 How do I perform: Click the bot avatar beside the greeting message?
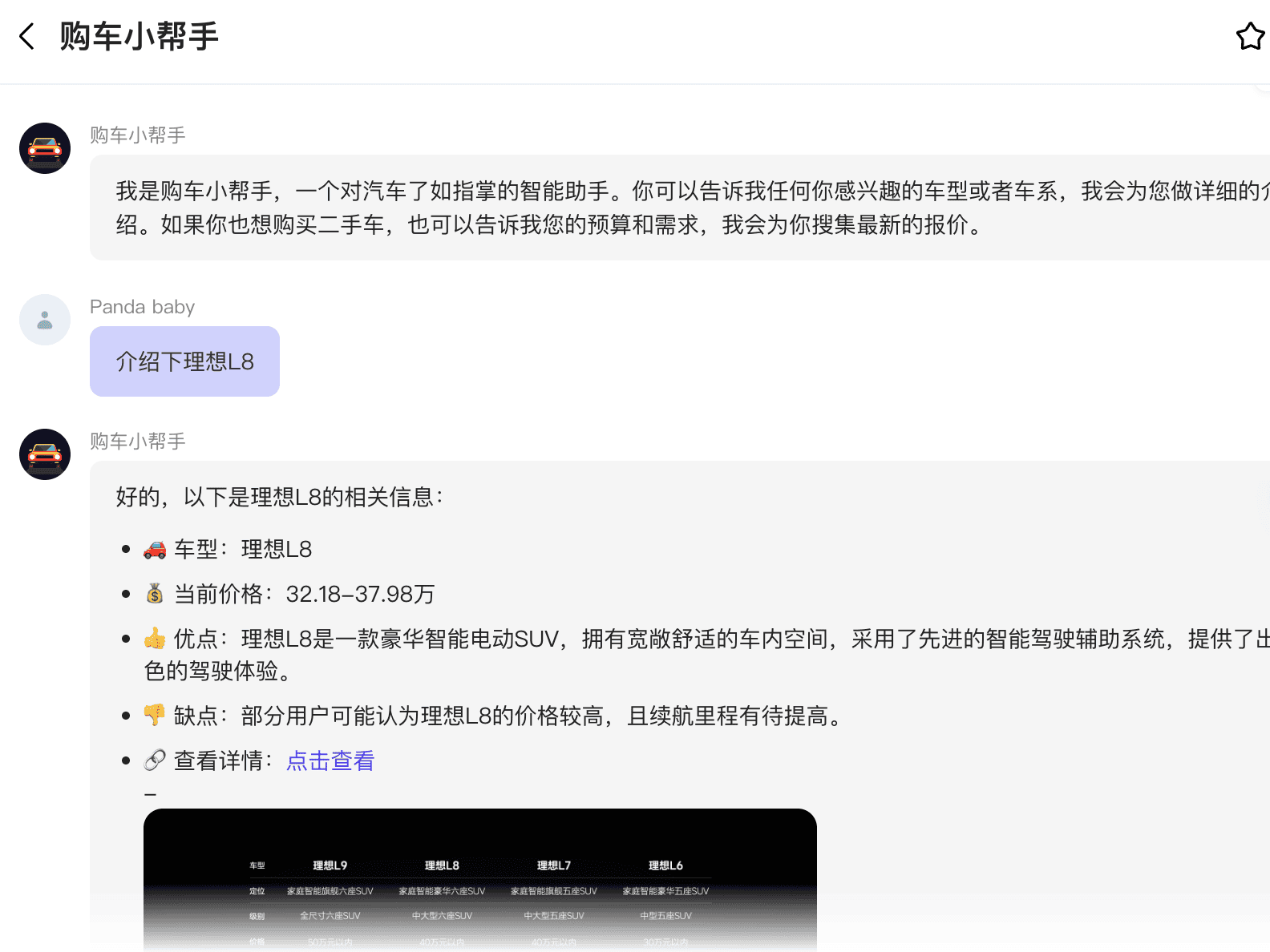[x=45, y=148]
